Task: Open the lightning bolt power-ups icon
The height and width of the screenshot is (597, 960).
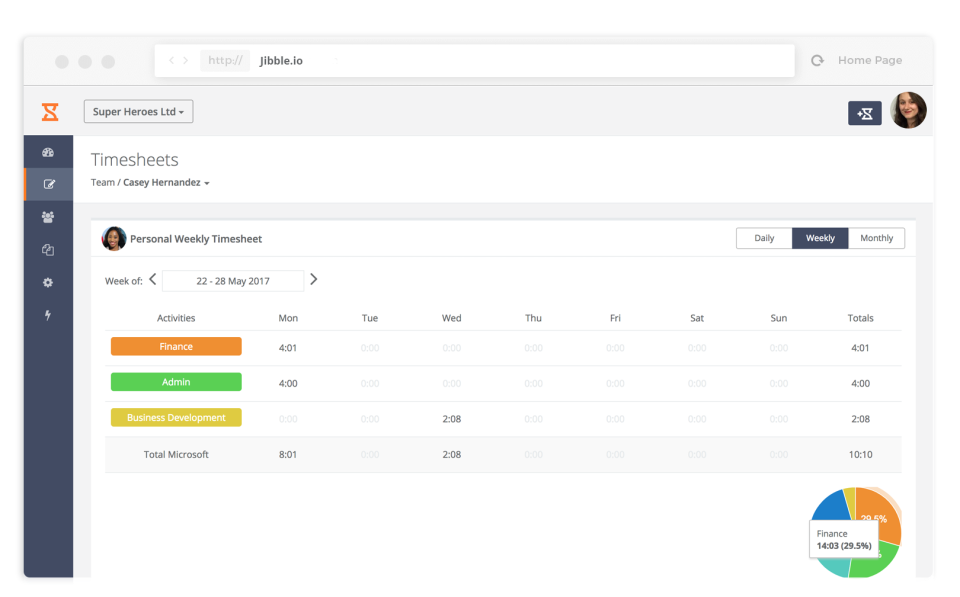Action: tap(48, 315)
